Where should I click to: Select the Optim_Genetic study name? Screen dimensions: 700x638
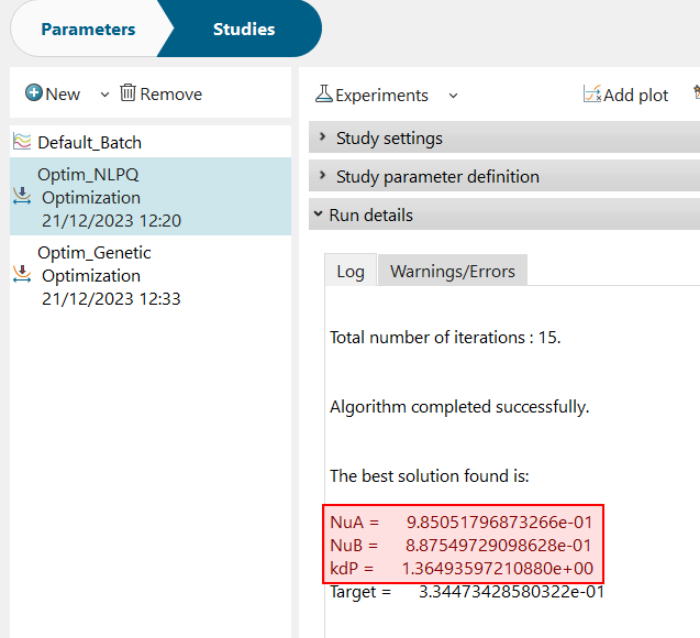pos(94,253)
